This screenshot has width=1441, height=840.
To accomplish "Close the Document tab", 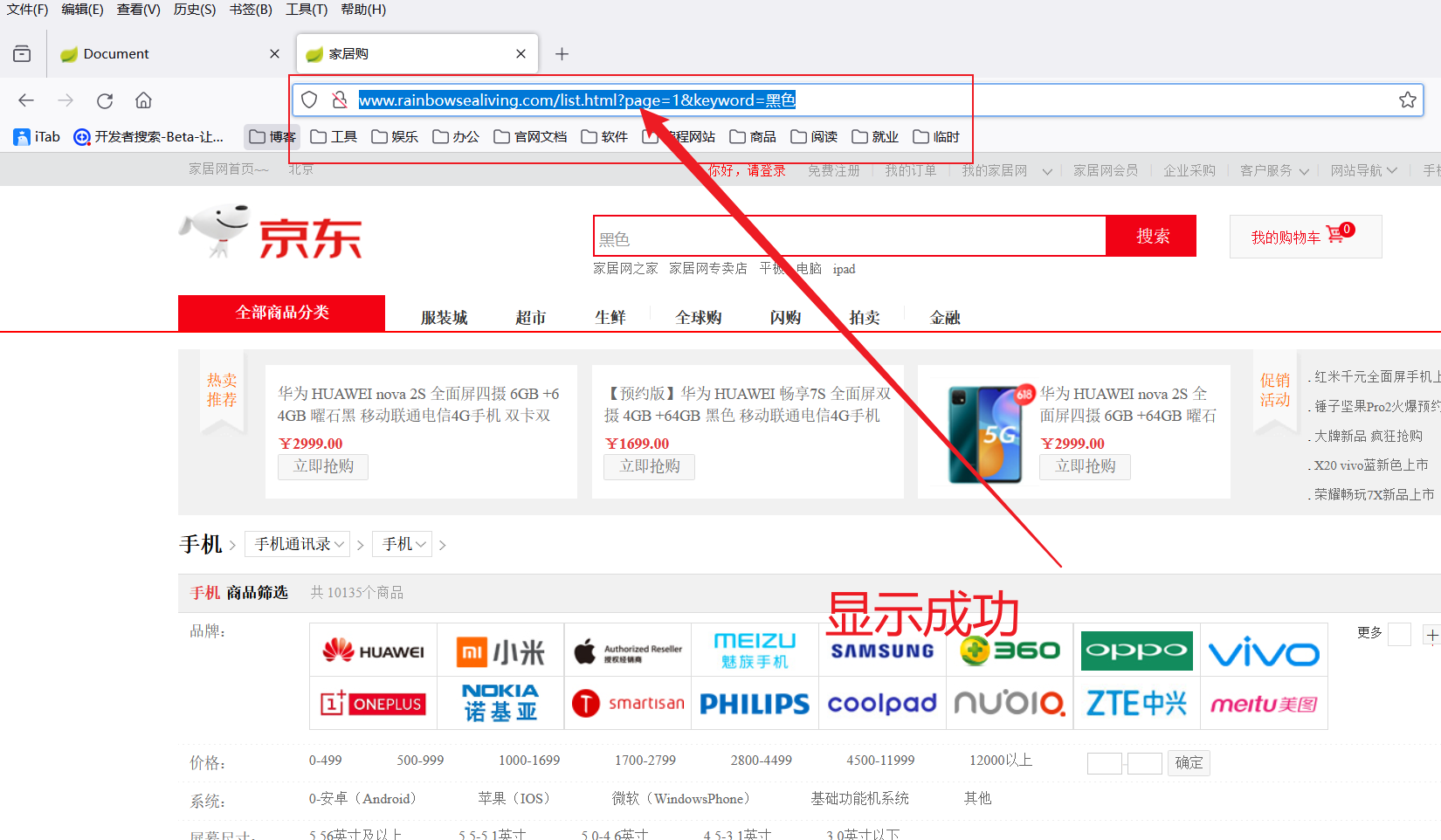I will click(x=275, y=54).
